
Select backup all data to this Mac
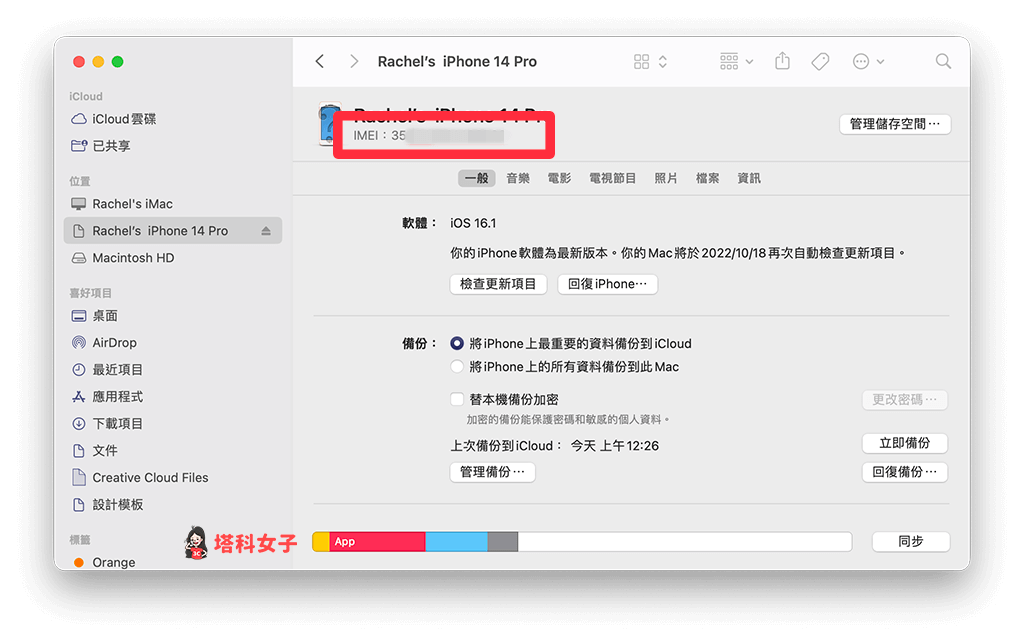457,367
